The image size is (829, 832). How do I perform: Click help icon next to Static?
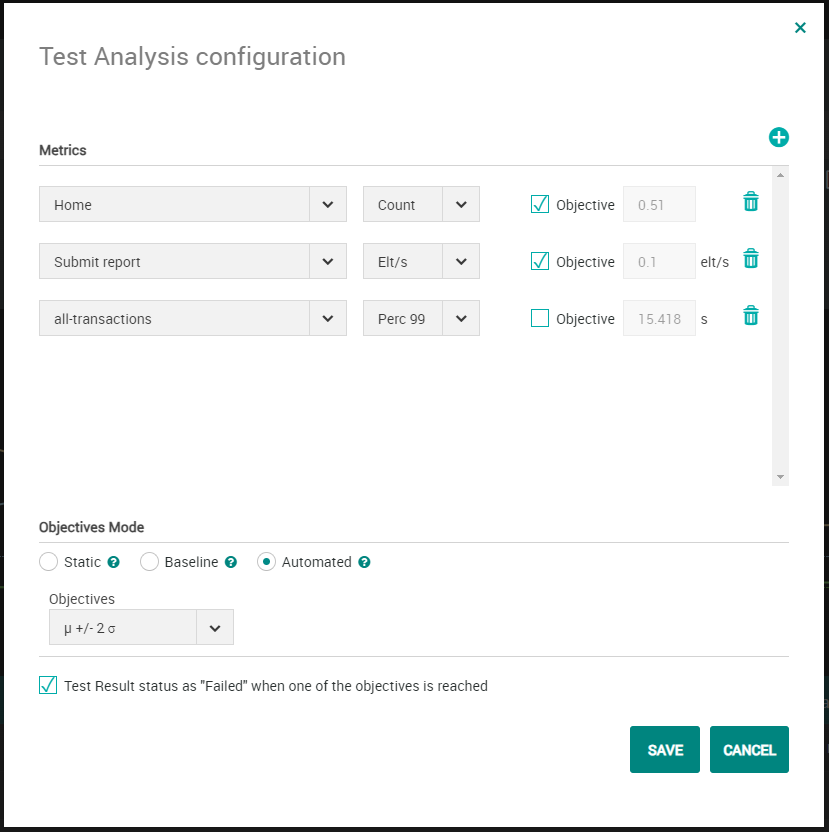(114, 562)
